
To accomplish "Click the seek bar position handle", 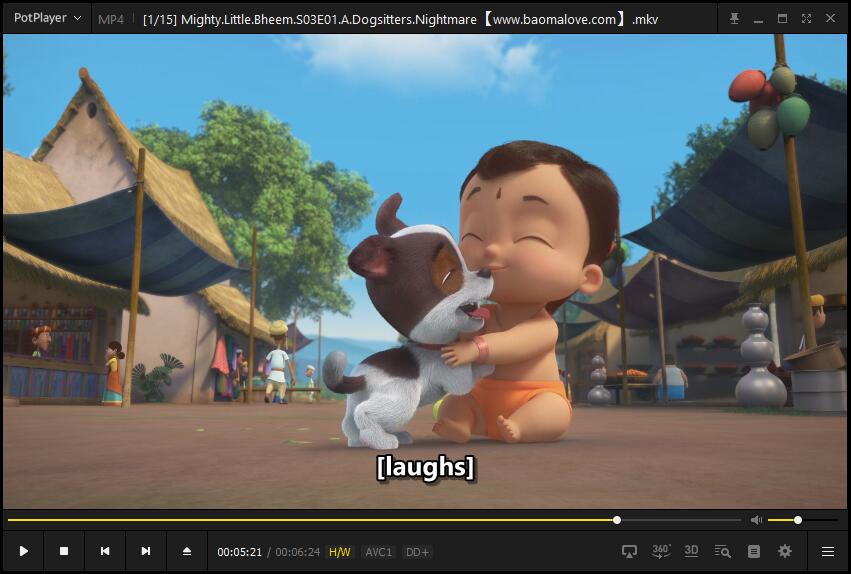I will [x=617, y=520].
